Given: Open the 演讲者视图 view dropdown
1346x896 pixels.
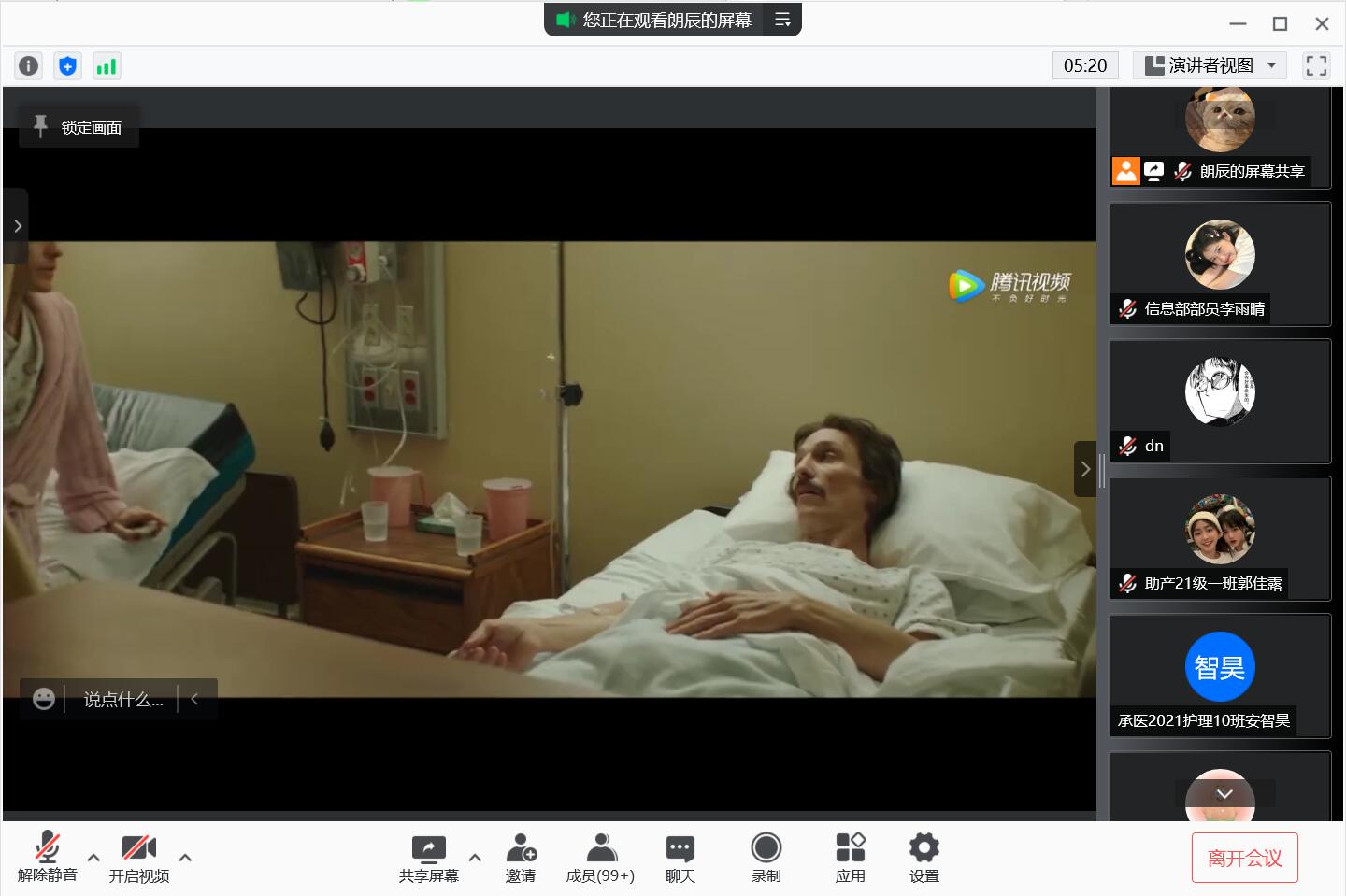Looking at the screenshot, I should tap(1210, 65).
